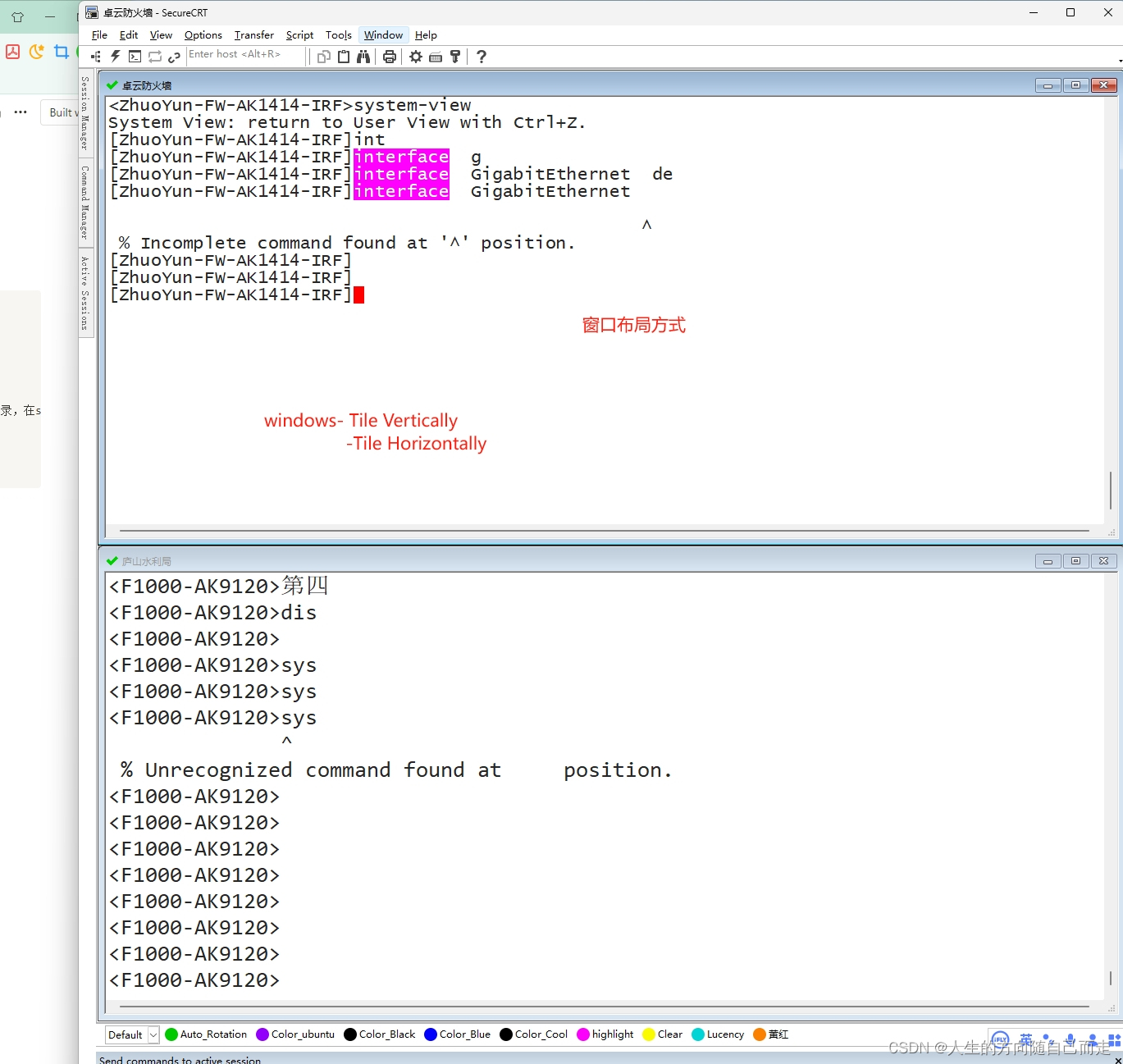
Task: Click 'Incomplete command found' text line
Action: click(x=347, y=243)
